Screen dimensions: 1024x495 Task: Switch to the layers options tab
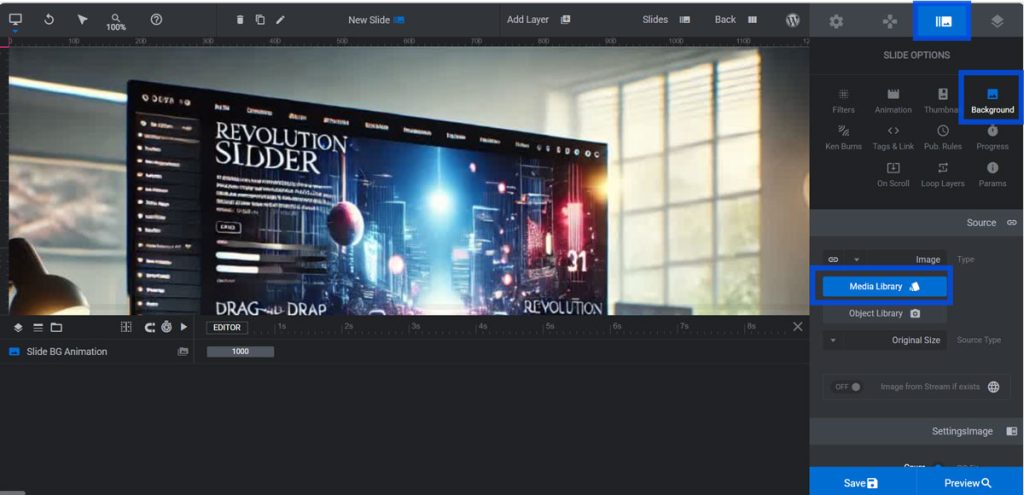[x=997, y=21]
